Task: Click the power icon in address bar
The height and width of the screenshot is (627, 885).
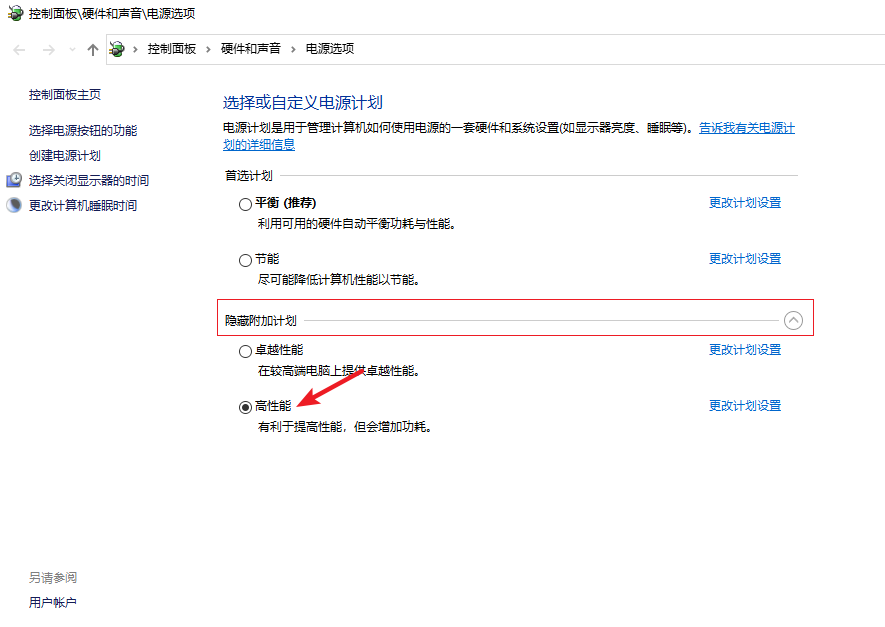Action: [118, 49]
